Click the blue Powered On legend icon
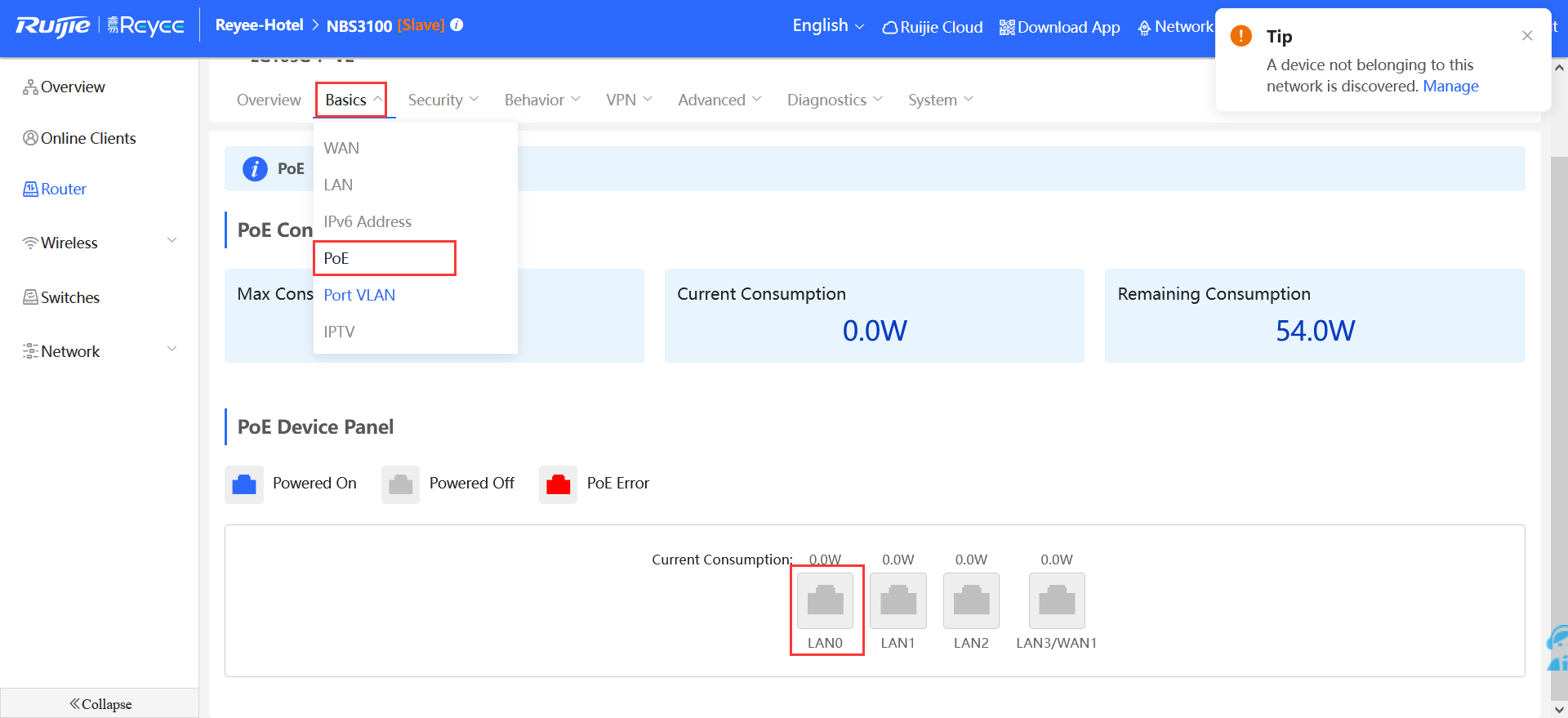The image size is (1568, 718). click(244, 484)
